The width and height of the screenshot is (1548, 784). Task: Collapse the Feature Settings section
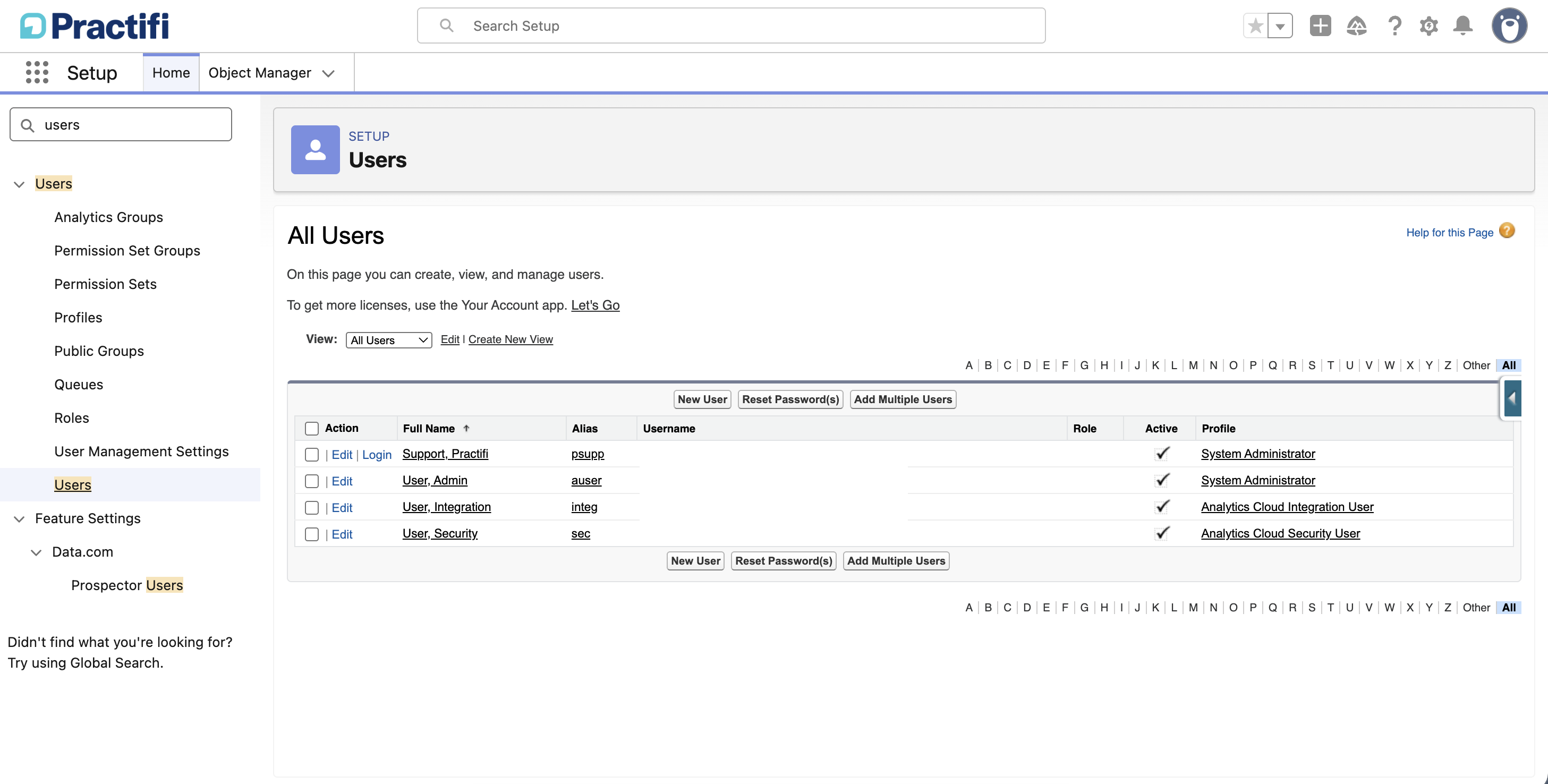(19, 518)
